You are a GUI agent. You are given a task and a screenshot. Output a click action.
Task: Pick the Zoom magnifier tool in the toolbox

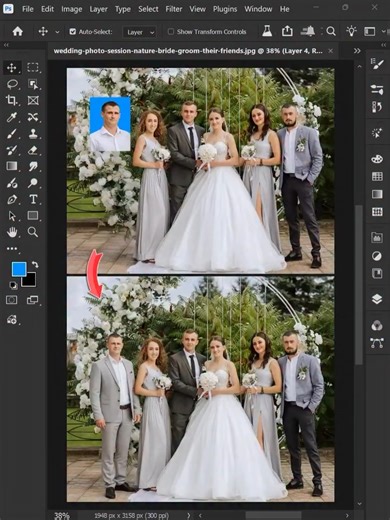(x=33, y=232)
